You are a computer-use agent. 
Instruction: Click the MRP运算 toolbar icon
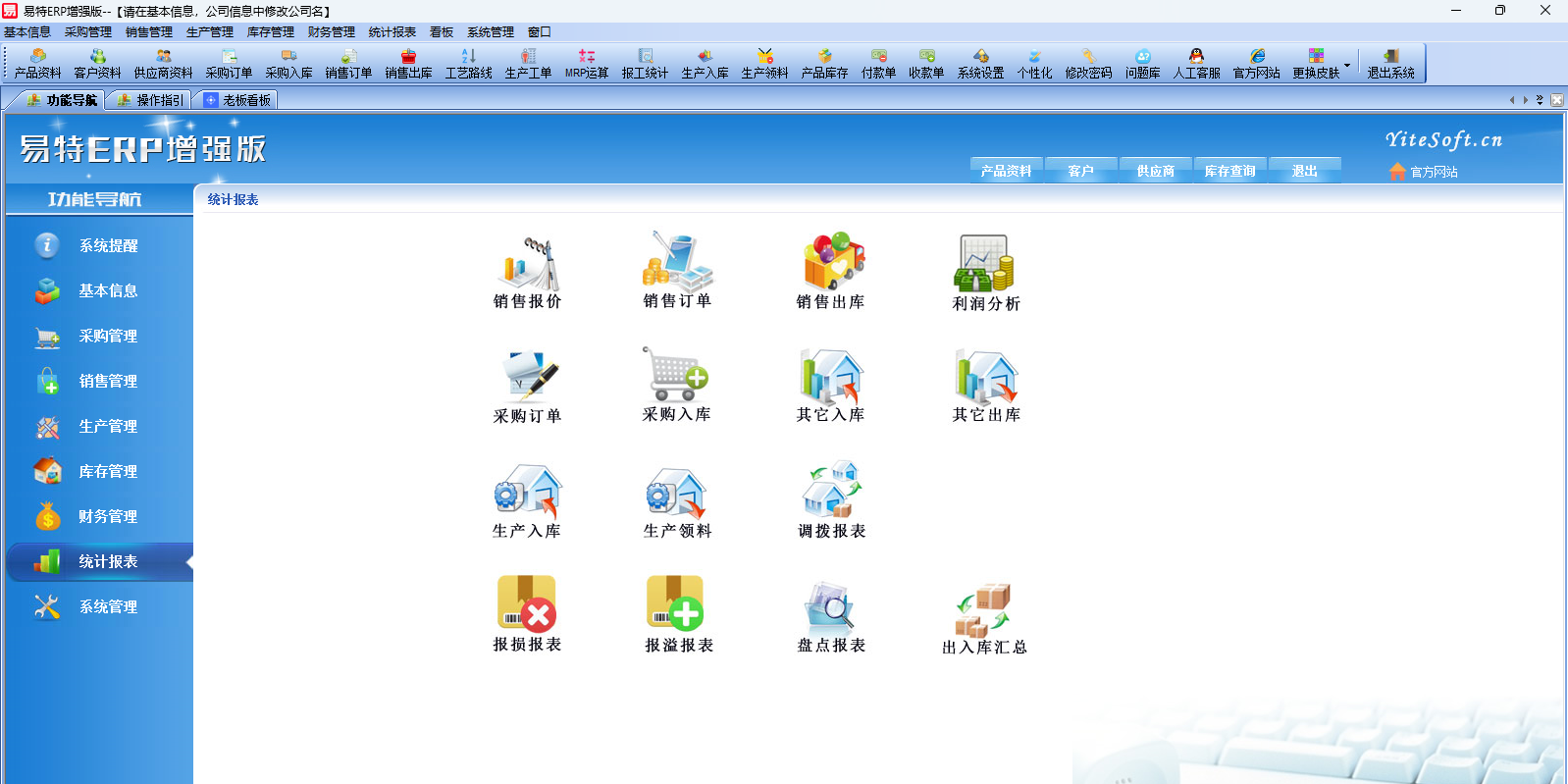(x=587, y=64)
